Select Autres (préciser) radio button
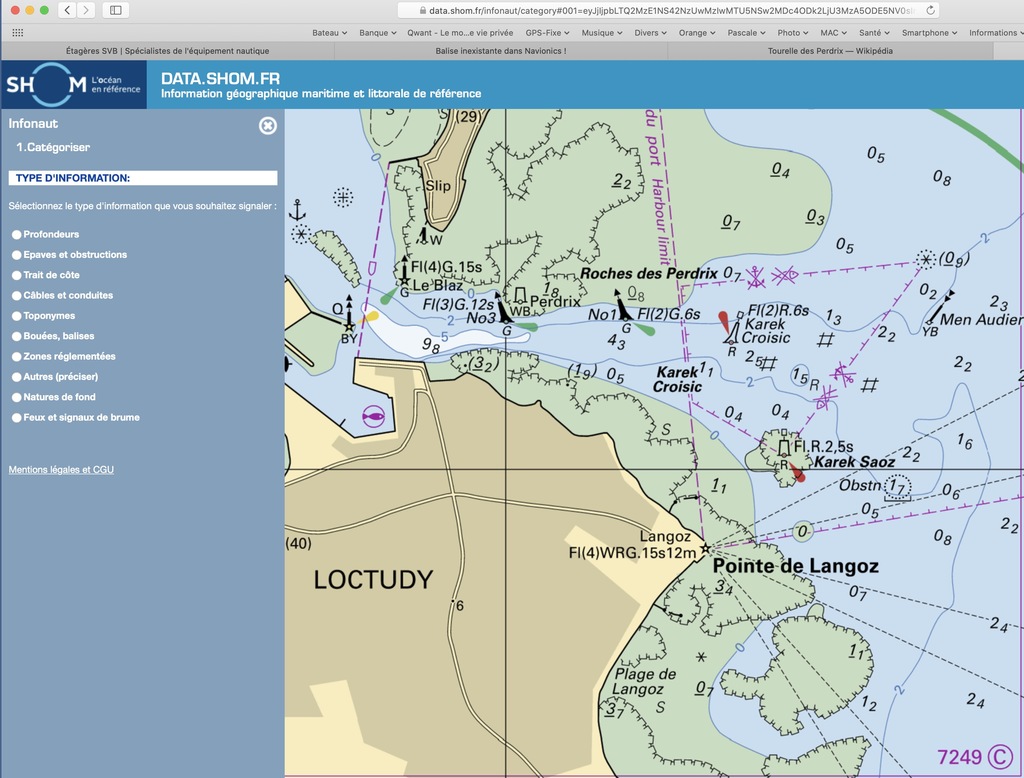The image size is (1024, 778). 16,377
